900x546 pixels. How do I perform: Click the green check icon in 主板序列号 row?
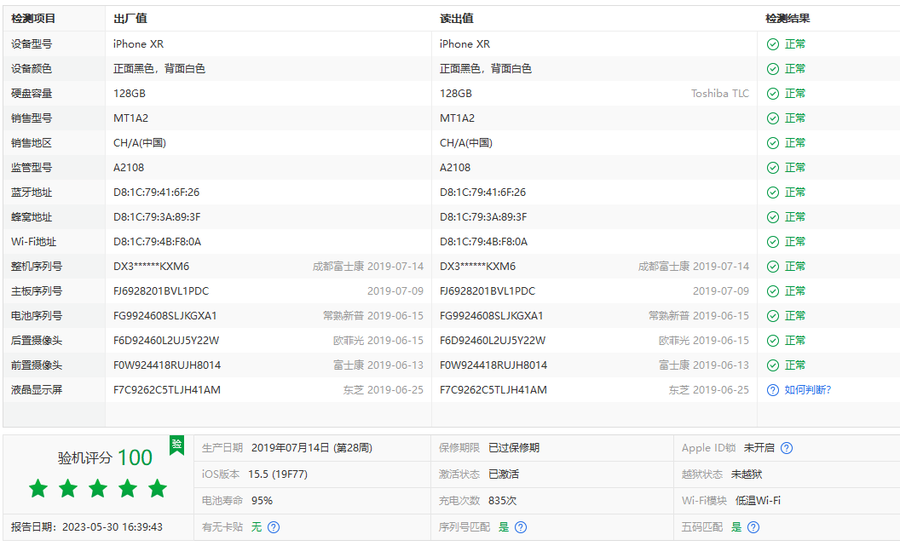click(773, 291)
